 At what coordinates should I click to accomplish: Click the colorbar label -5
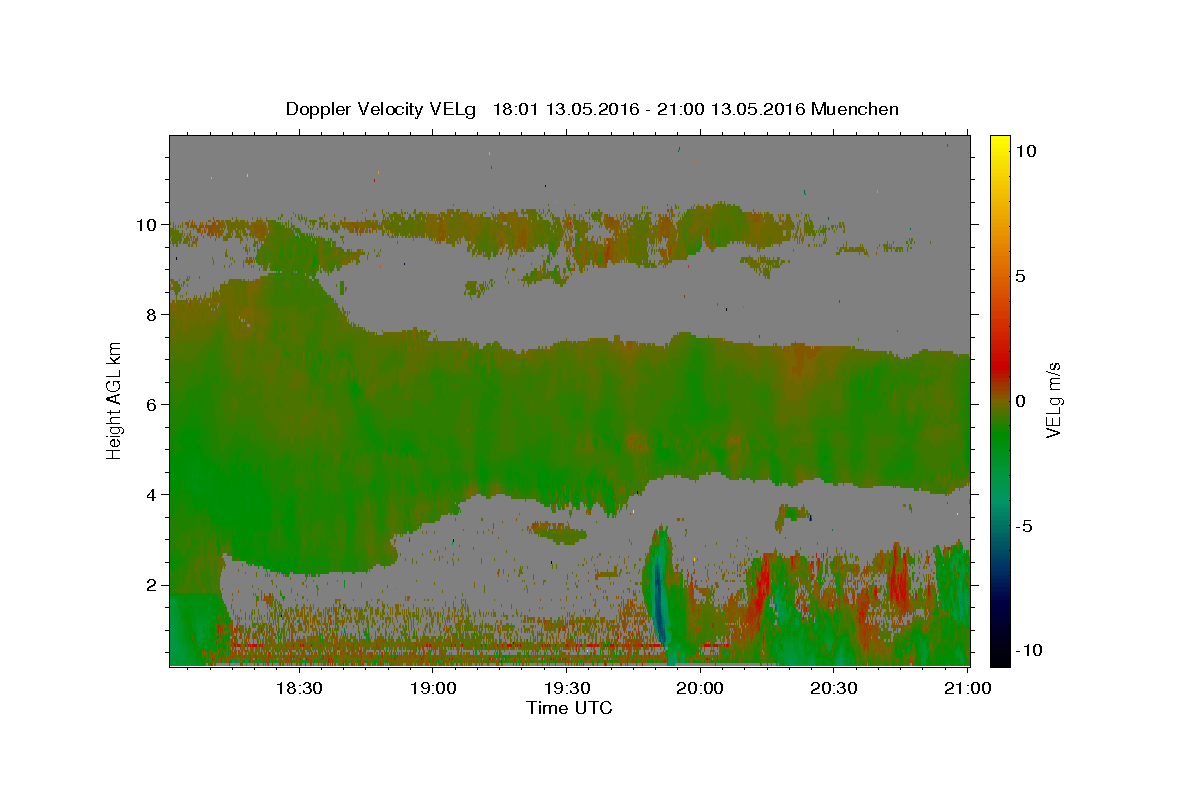pos(1025,526)
